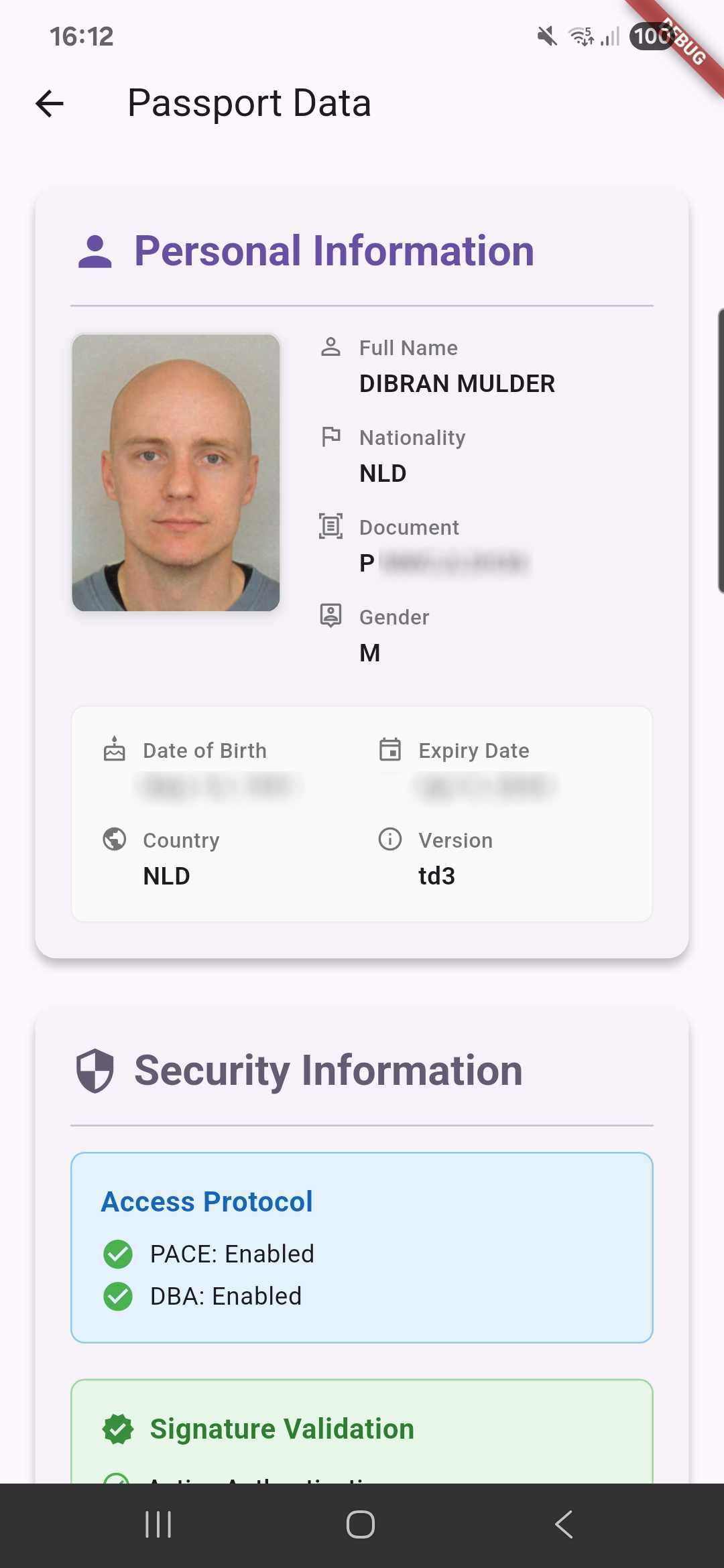The height and width of the screenshot is (1568, 724).
Task: Go back using the top arrow
Action: tap(50, 104)
